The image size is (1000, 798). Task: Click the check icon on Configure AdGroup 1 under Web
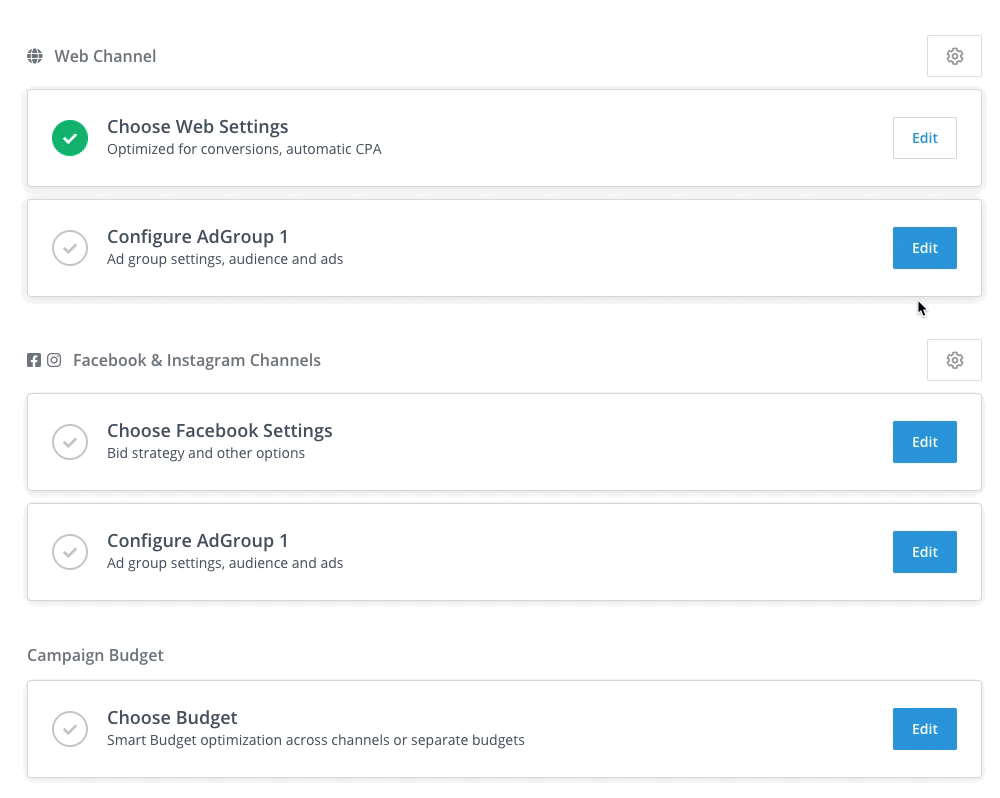(70, 247)
